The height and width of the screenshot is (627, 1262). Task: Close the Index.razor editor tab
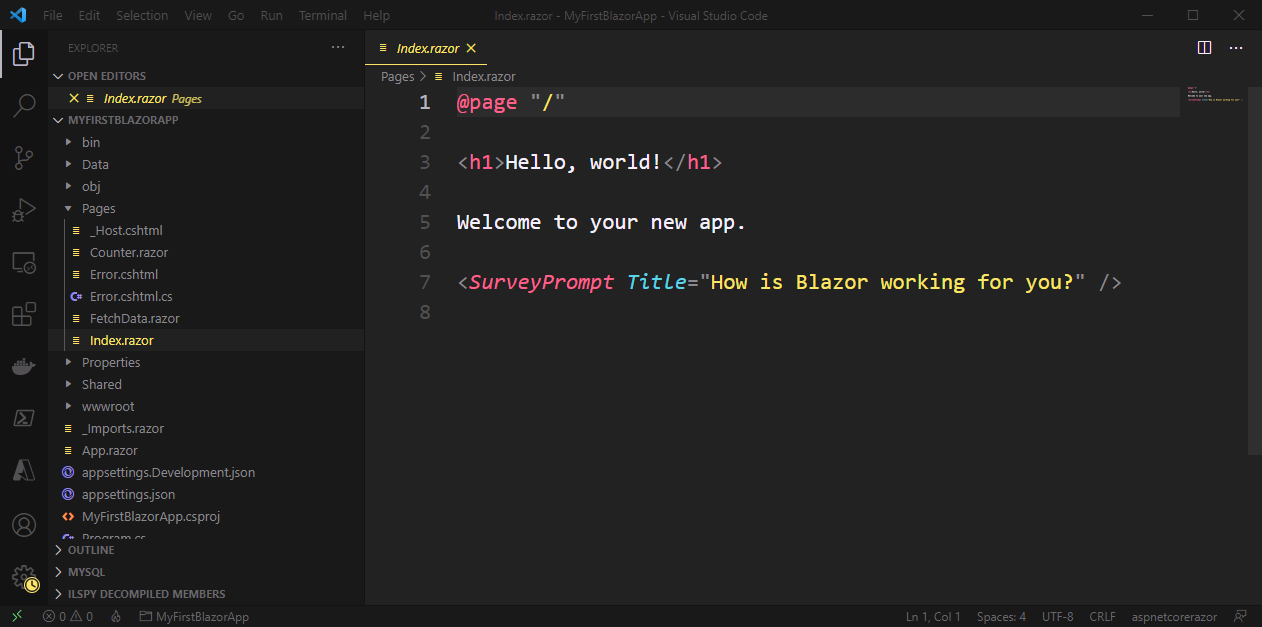(x=471, y=48)
